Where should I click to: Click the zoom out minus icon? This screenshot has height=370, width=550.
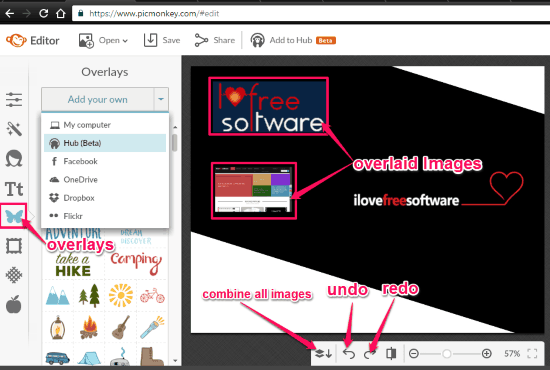pyautogui.click(x=414, y=354)
